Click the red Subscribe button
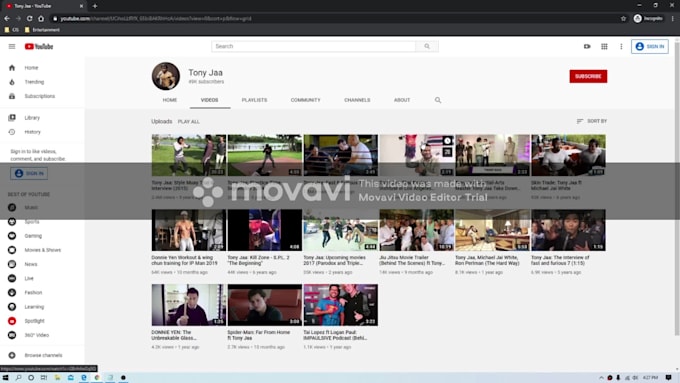Viewport: 680px width, 383px height. pos(588,76)
